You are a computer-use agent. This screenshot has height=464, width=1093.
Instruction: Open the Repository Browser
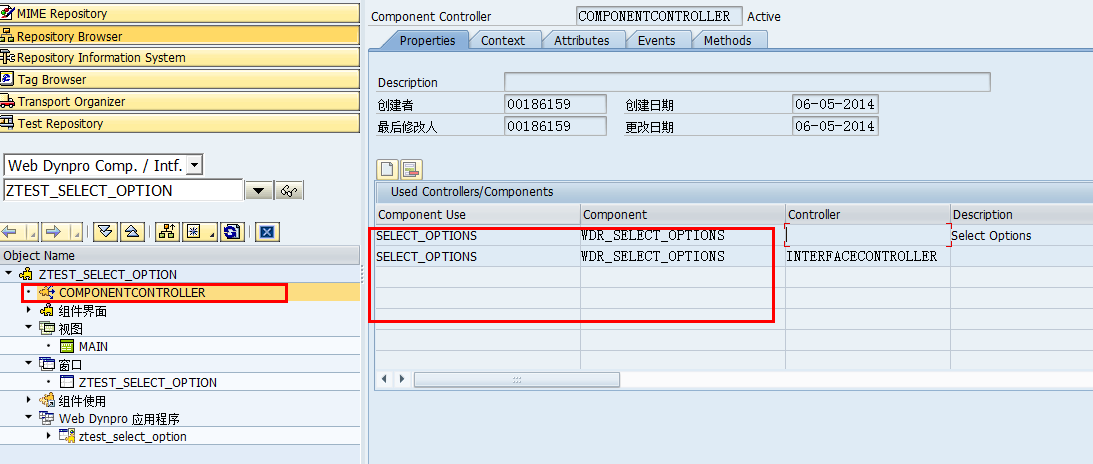[x=180, y=36]
